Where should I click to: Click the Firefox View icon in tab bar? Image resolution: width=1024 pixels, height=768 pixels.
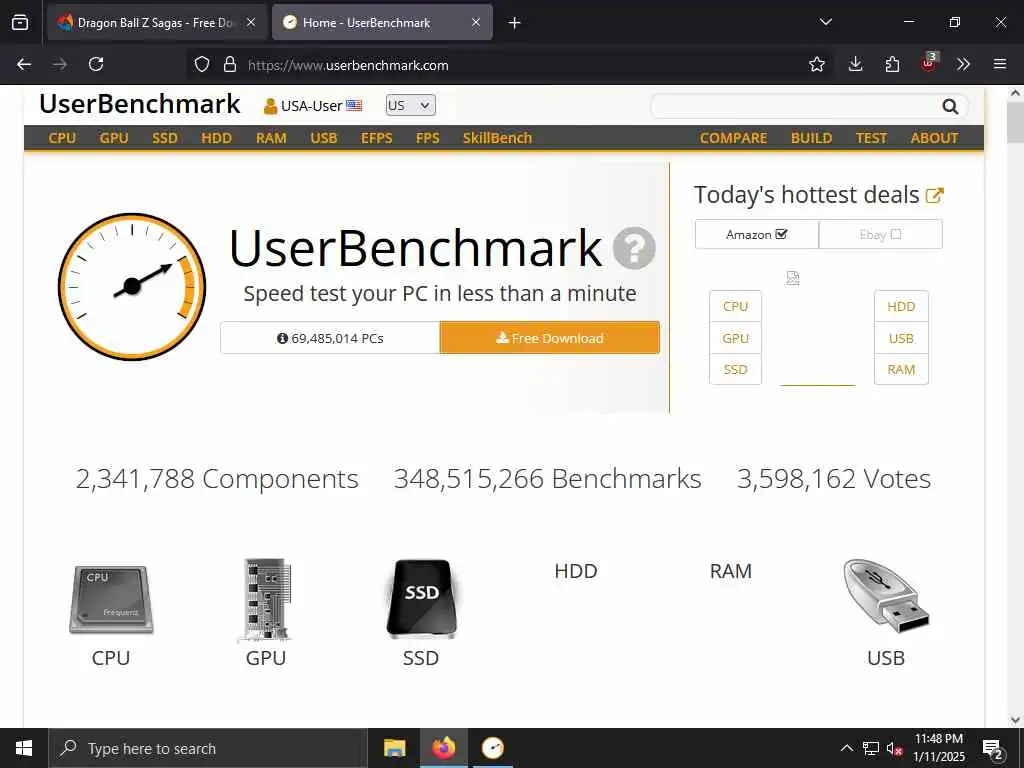point(20,23)
